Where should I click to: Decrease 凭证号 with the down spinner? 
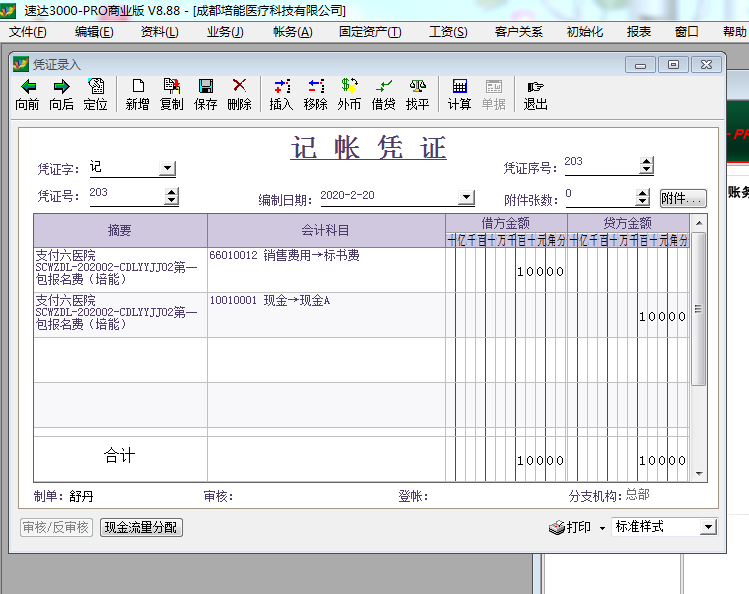pos(171,201)
